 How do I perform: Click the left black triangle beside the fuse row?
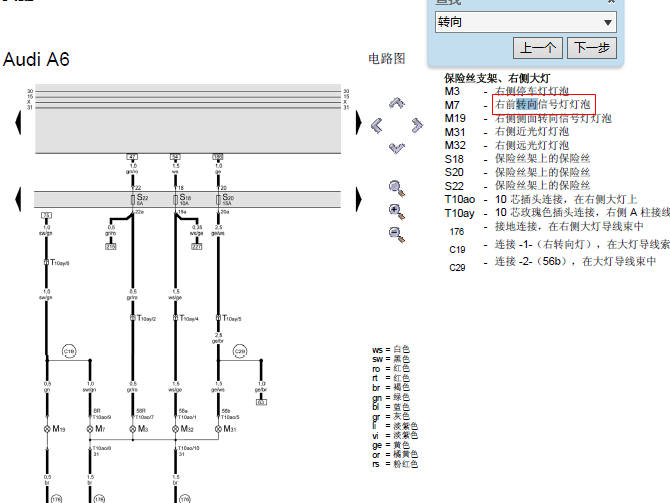coord(18,199)
